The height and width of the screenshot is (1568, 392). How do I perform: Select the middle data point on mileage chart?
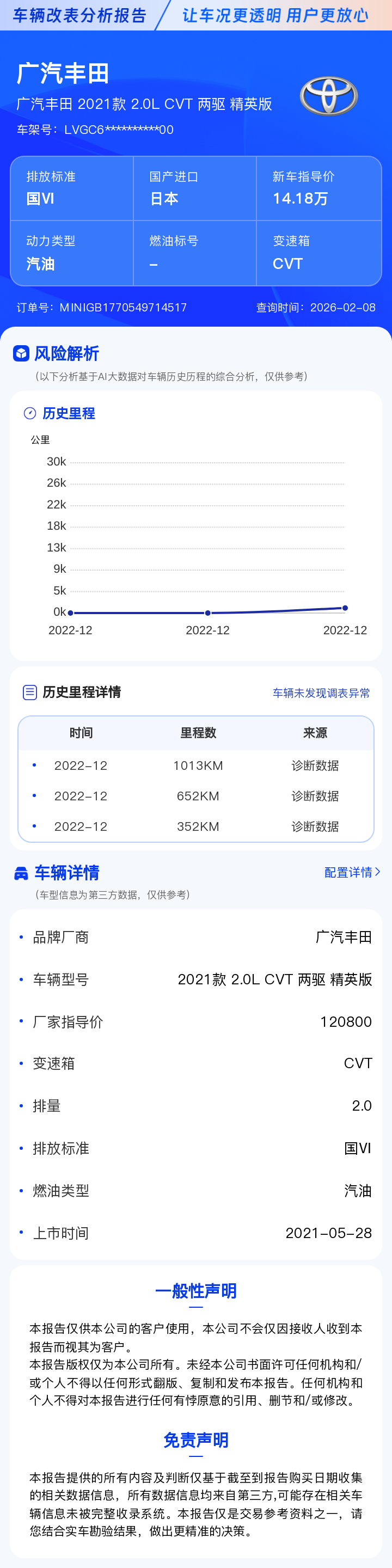(207, 613)
